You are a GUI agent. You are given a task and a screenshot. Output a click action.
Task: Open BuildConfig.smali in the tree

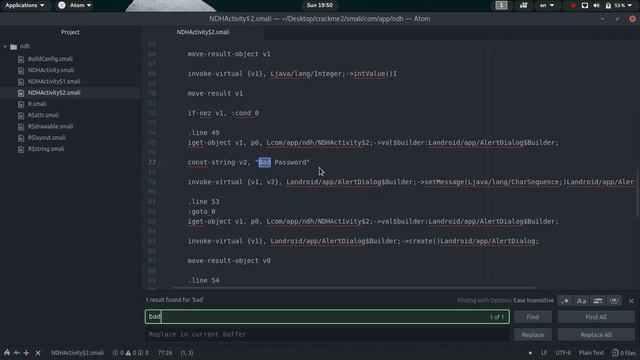point(50,59)
